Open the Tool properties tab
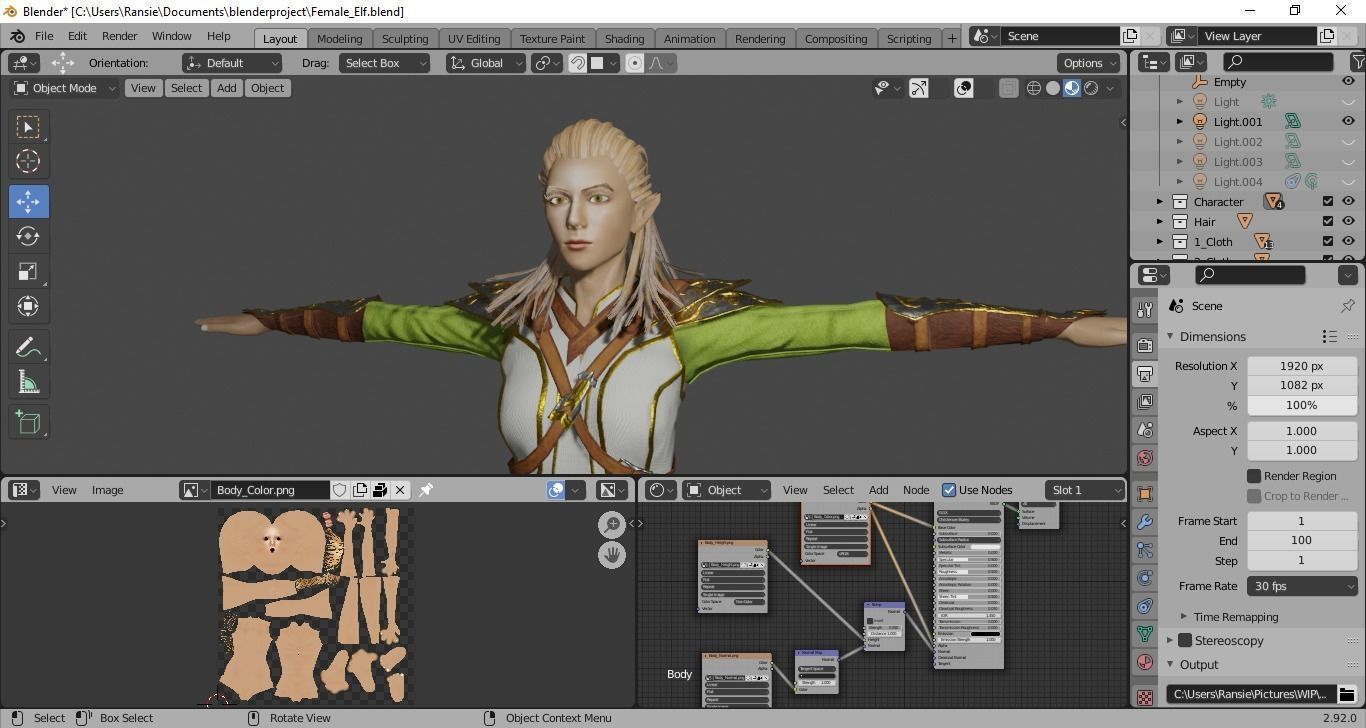 coord(1145,310)
